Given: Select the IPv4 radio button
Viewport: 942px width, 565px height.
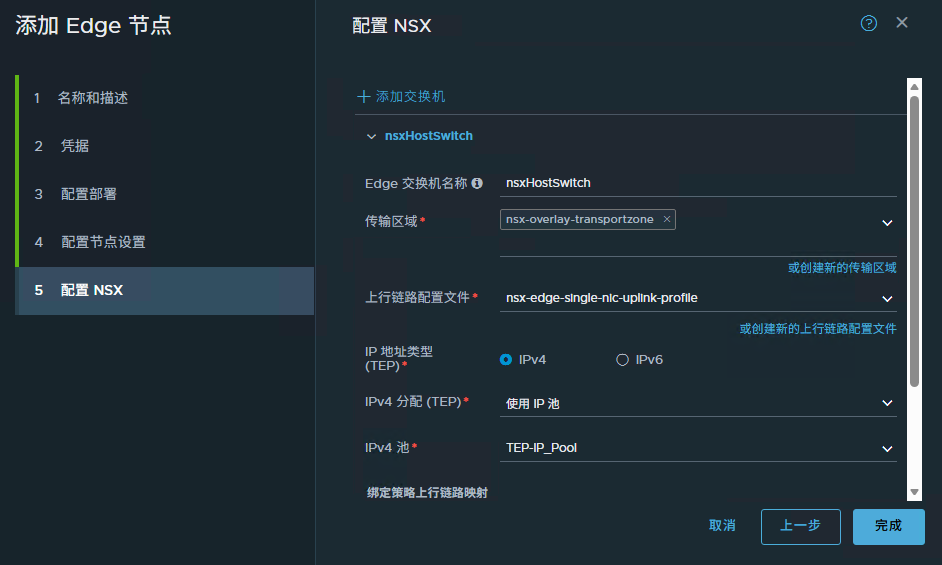Looking at the screenshot, I should [x=506, y=359].
